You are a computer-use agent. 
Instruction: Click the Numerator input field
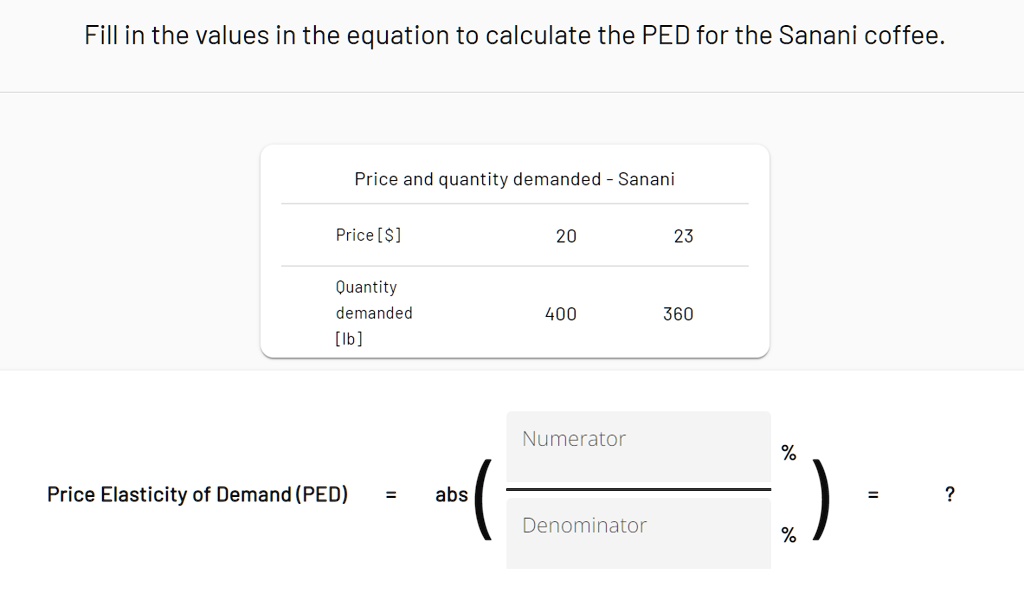[638, 448]
